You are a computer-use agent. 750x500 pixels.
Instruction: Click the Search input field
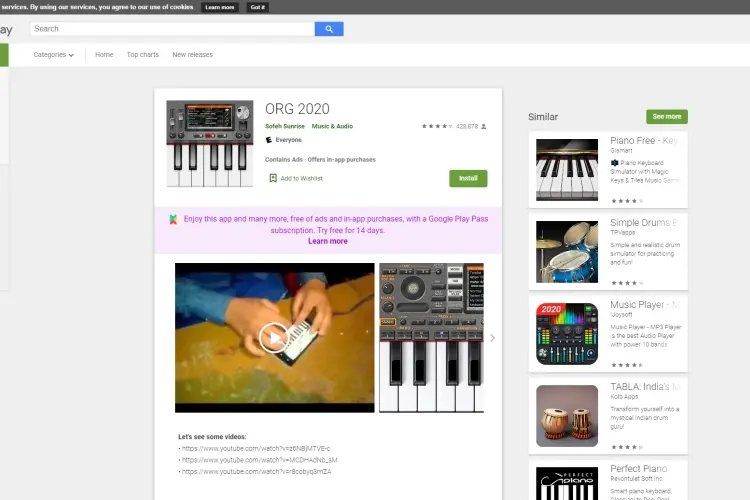[x=172, y=29]
